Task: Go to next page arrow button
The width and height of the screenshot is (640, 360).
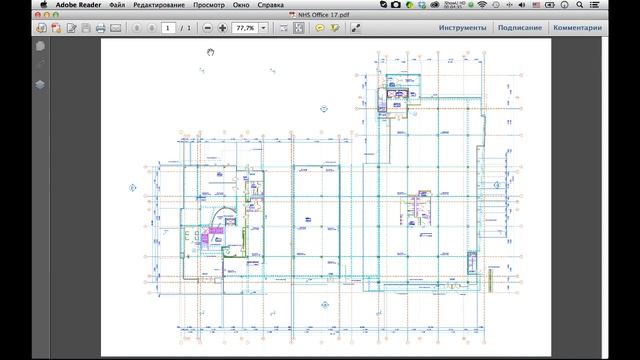Action: click(x=151, y=28)
